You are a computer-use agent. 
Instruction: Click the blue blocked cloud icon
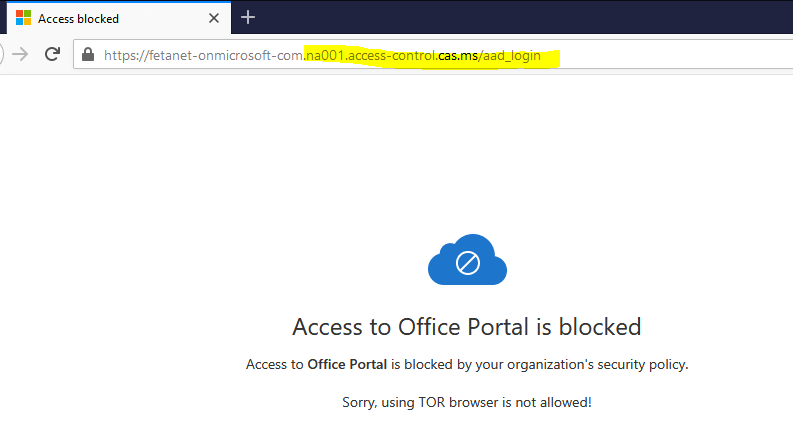pos(467,263)
